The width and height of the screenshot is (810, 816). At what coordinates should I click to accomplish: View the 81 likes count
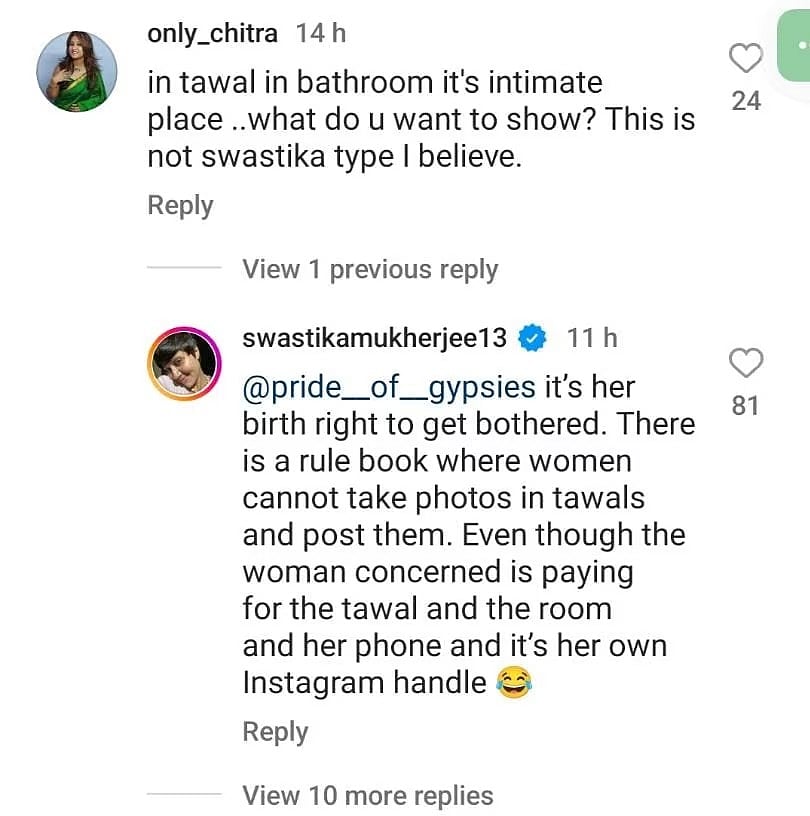click(x=746, y=405)
